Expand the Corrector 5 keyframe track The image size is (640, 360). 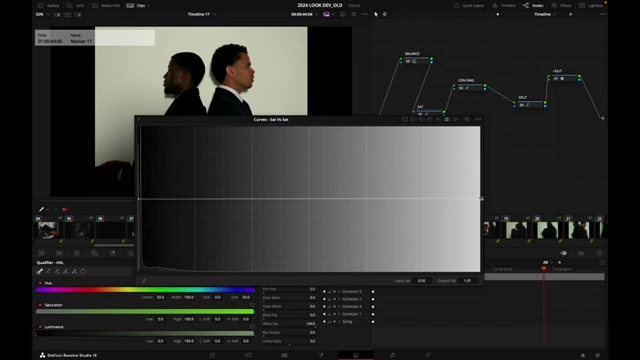point(339,291)
